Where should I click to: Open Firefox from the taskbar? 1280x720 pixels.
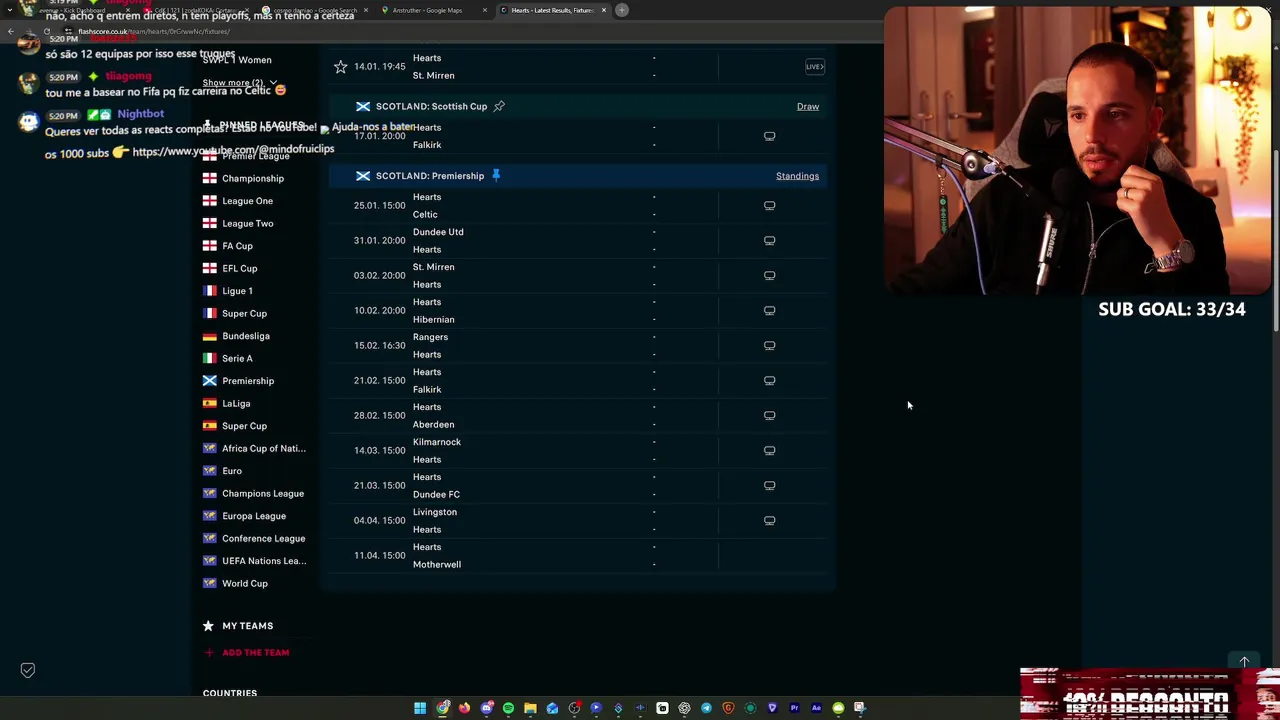tap(464, 708)
